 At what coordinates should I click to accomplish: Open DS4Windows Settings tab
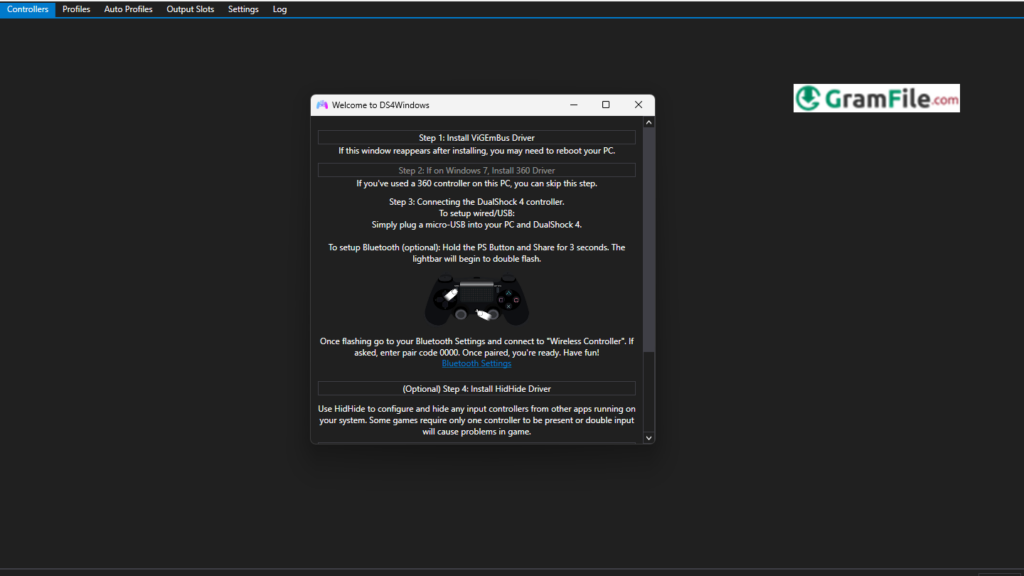pos(243,8)
